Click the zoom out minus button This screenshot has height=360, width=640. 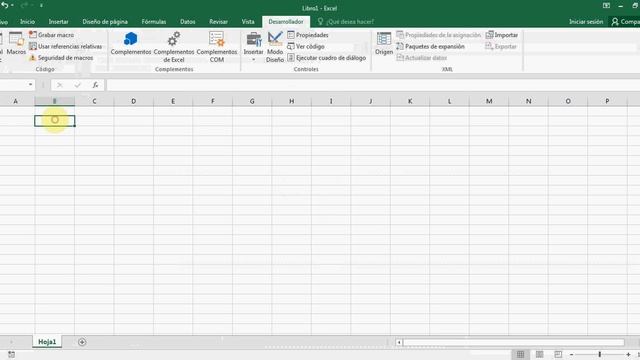(x=571, y=354)
